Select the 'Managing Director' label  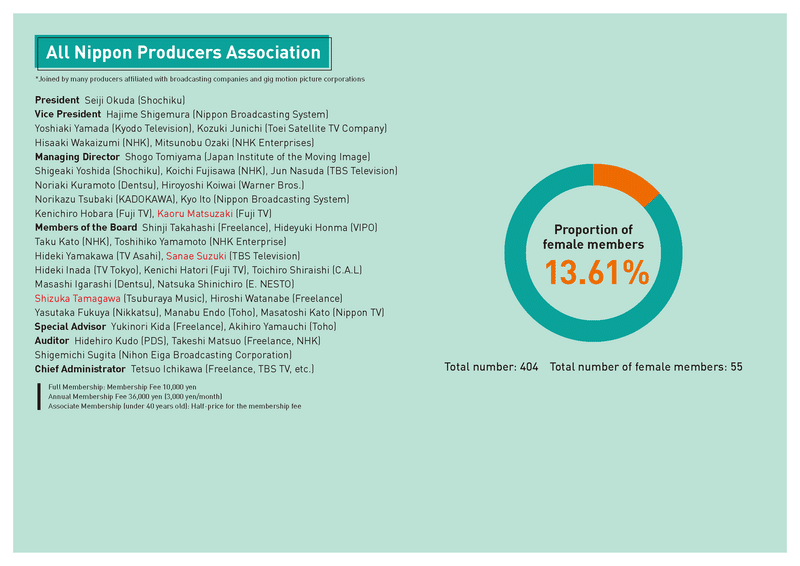click(77, 157)
